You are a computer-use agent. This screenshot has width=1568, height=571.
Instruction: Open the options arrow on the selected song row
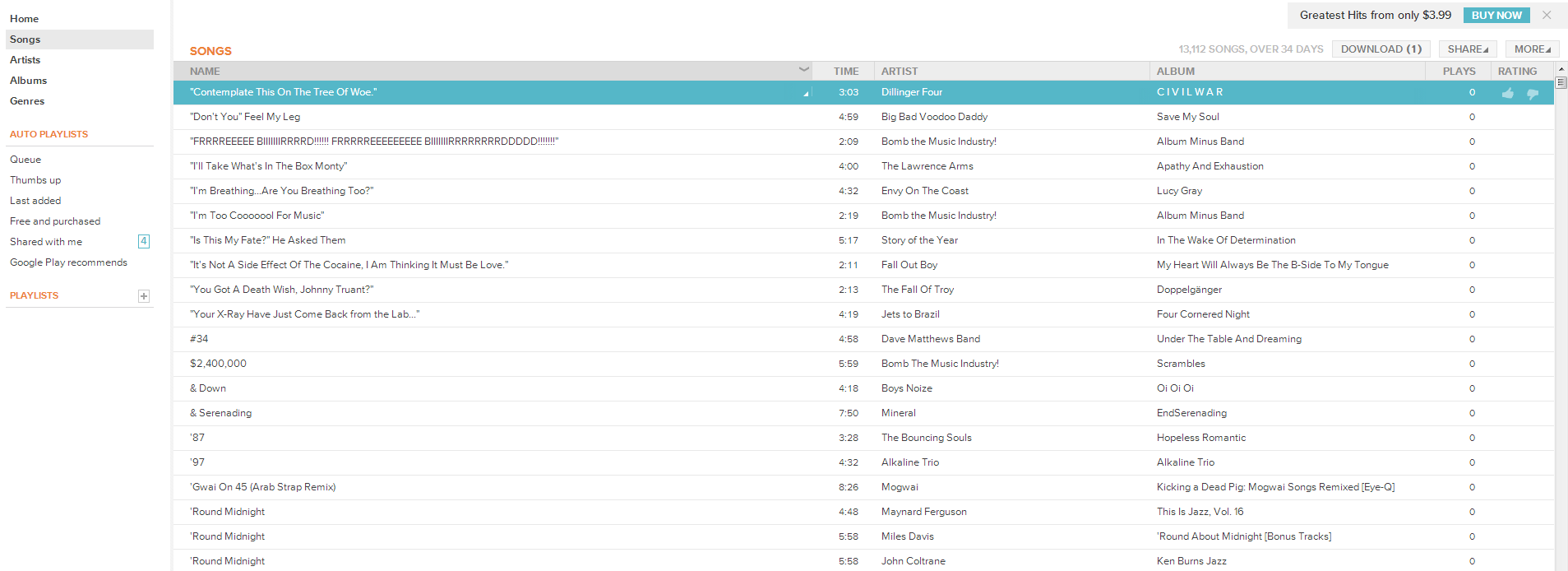tap(806, 94)
